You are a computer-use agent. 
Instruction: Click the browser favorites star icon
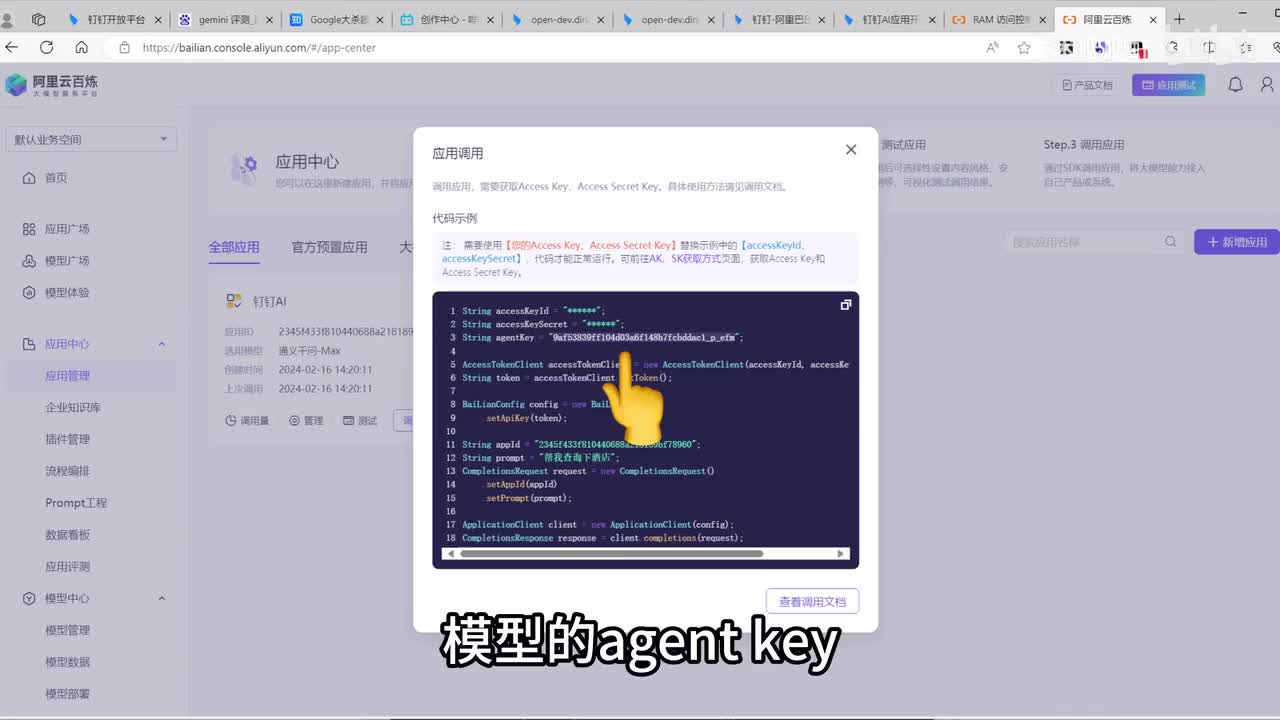tap(1024, 47)
